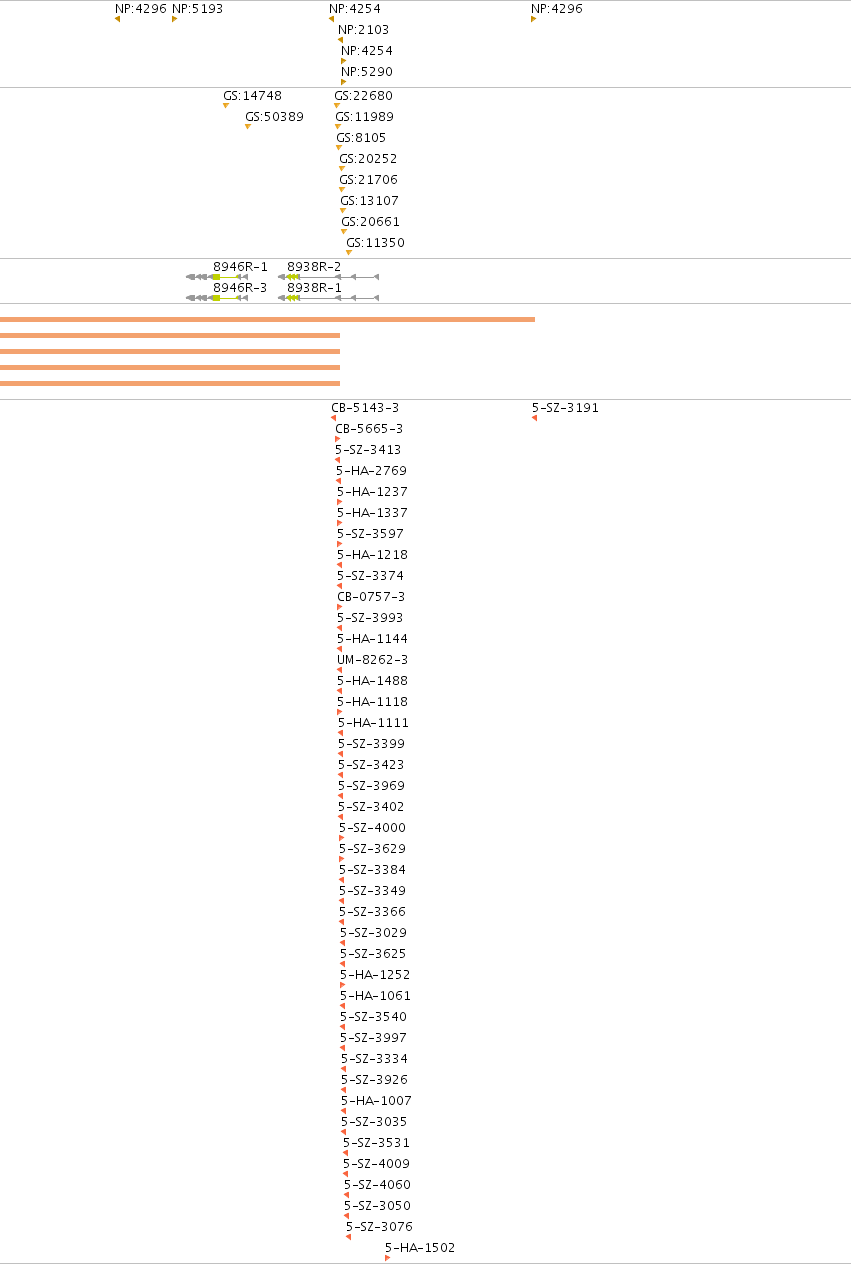Click the 5-SZ-3993 label
The height and width of the screenshot is (1264, 851).
[x=370, y=618]
